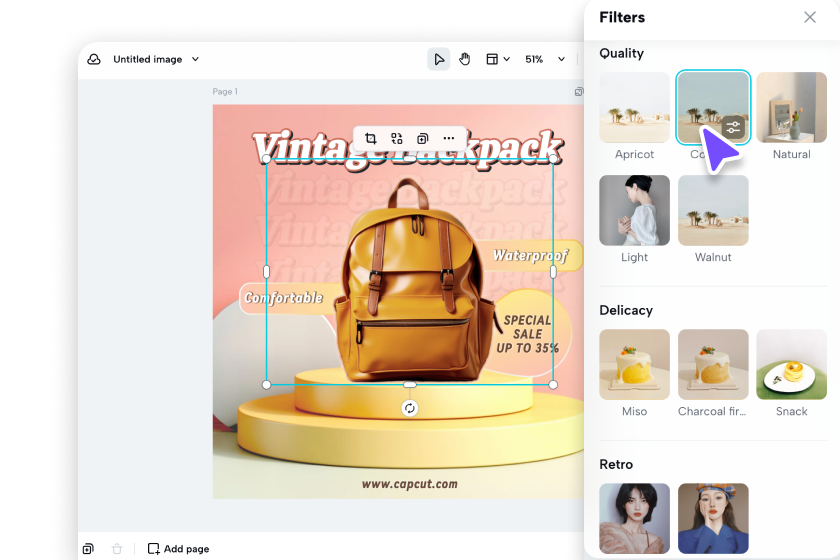Screen dimensions: 840x560
Task: Apply the Snack filter
Action: click(791, 364)
